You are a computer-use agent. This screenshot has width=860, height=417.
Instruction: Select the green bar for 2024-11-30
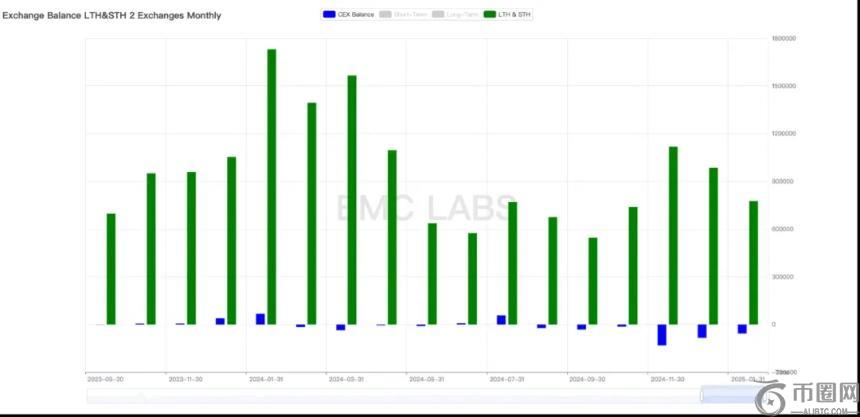tap(673, 235)
